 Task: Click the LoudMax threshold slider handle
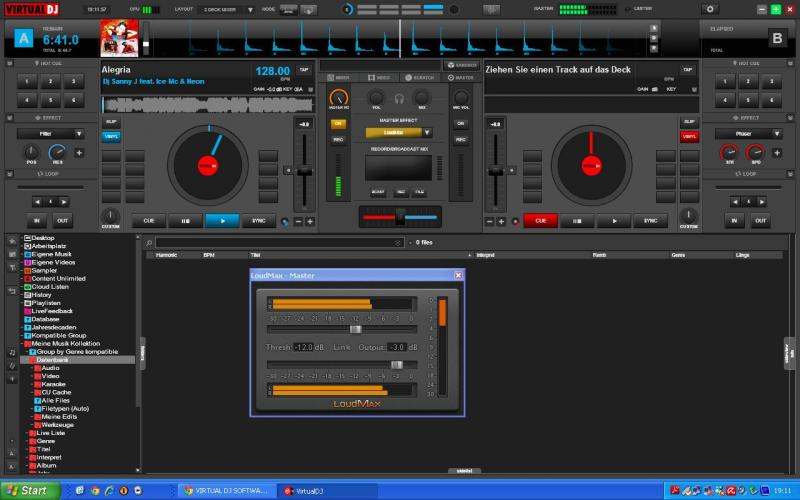pos(355,329)
